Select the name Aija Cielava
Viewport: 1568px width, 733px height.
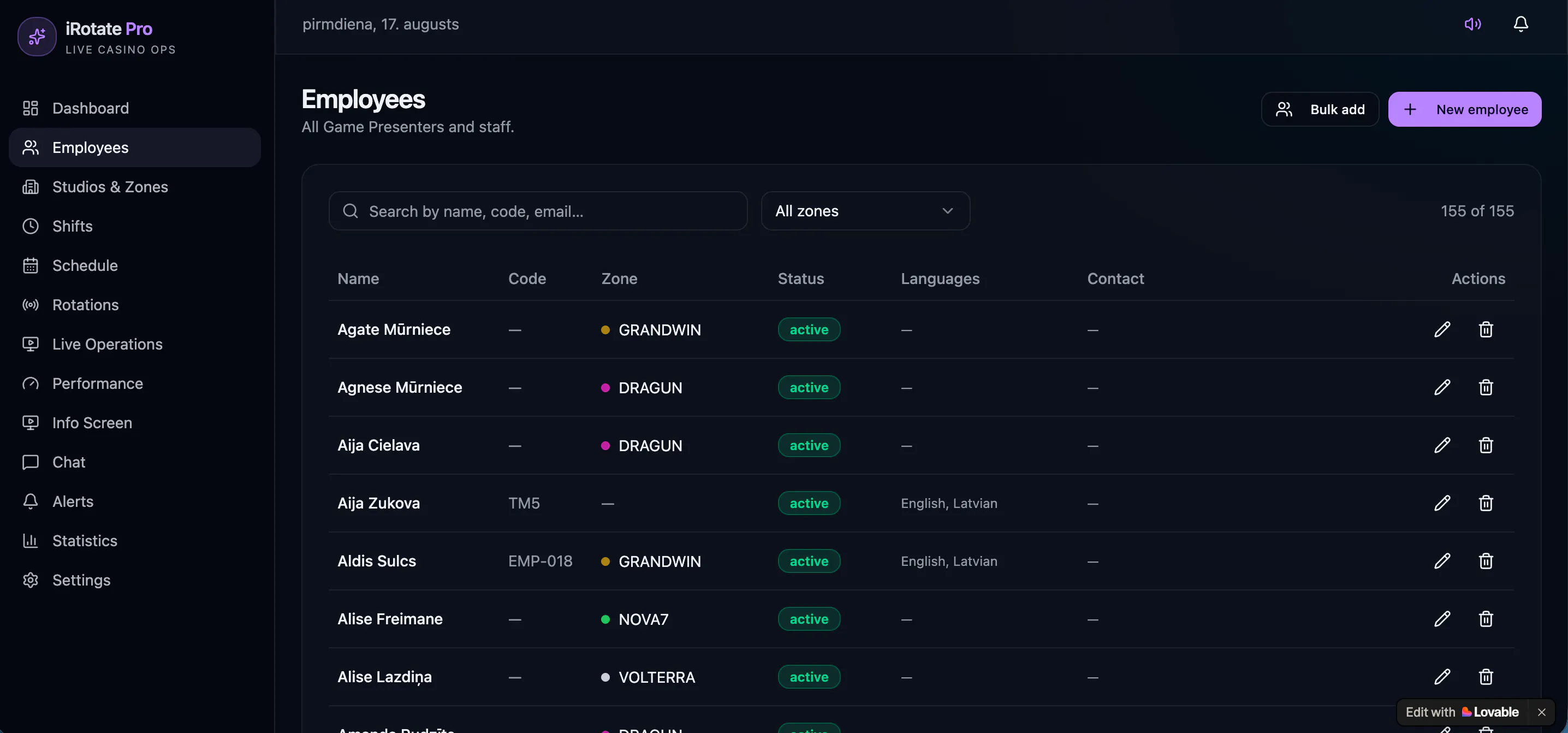pyautogui.click(x=378, y=445)
